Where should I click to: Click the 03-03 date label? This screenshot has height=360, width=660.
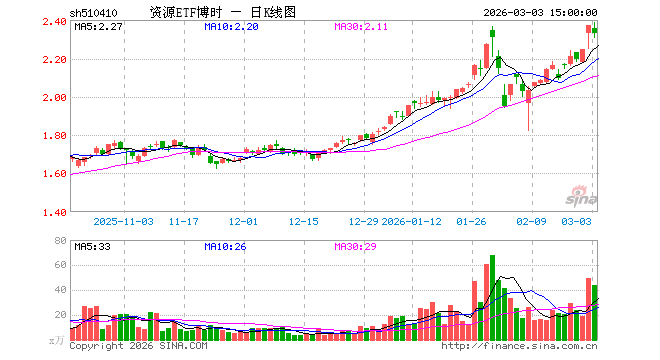[x=576, y=221]
